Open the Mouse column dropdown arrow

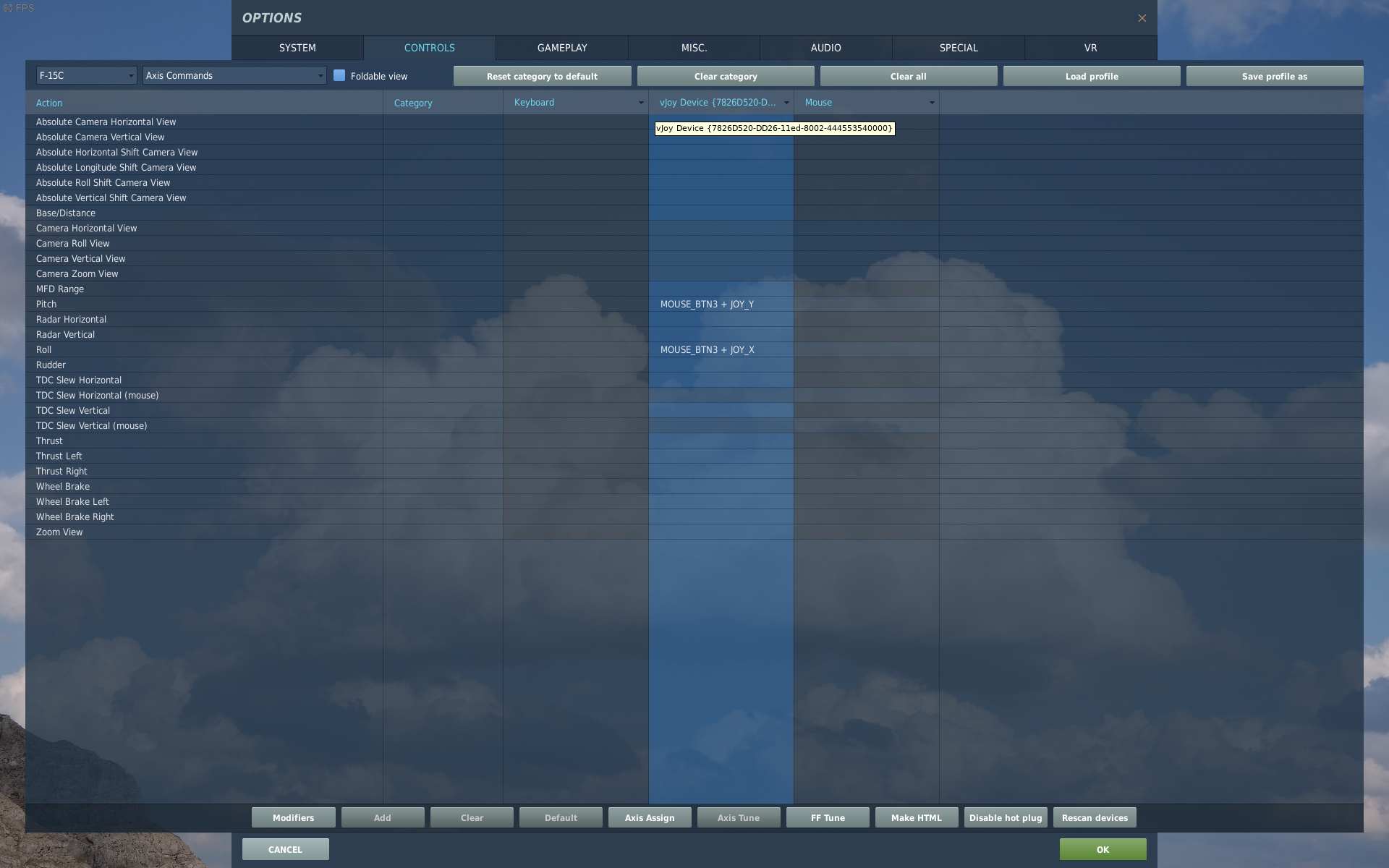click(932, 103)
